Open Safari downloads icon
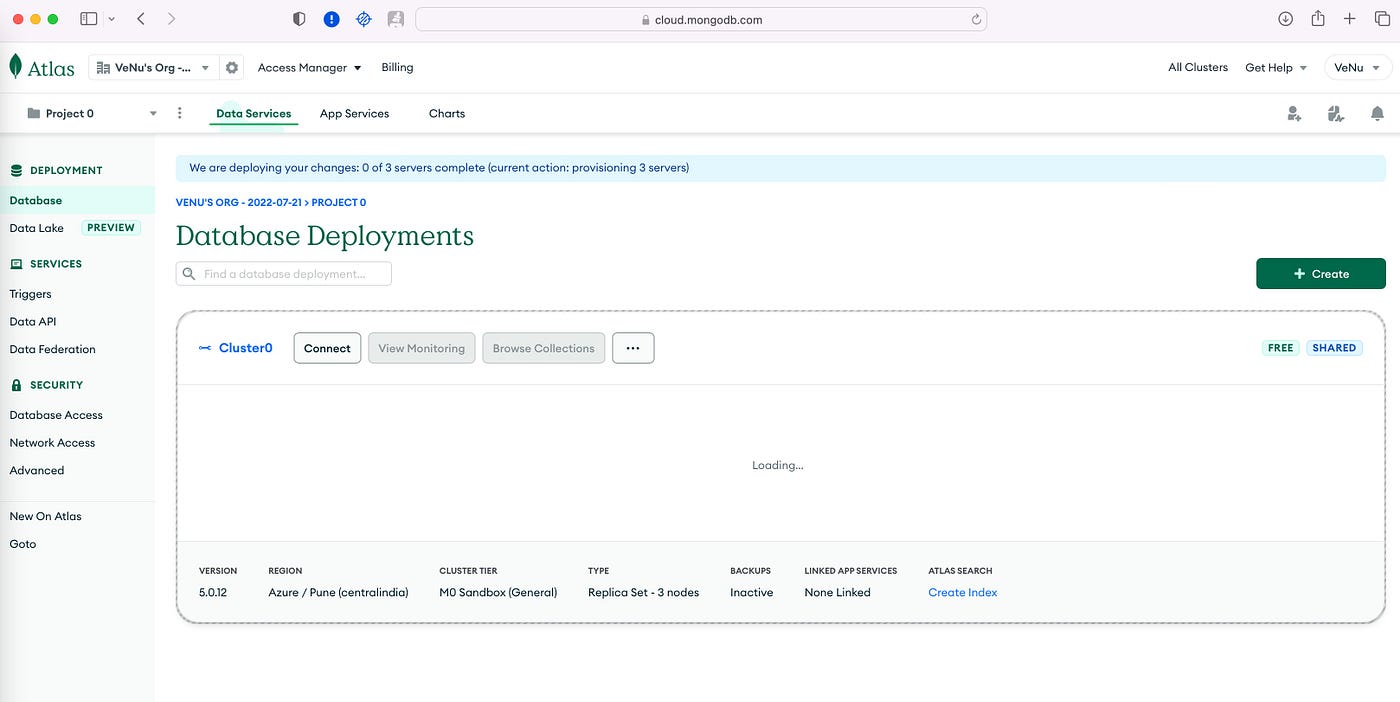The height and width of the screenshot is (702, 1400). [x=1286, y=19]
